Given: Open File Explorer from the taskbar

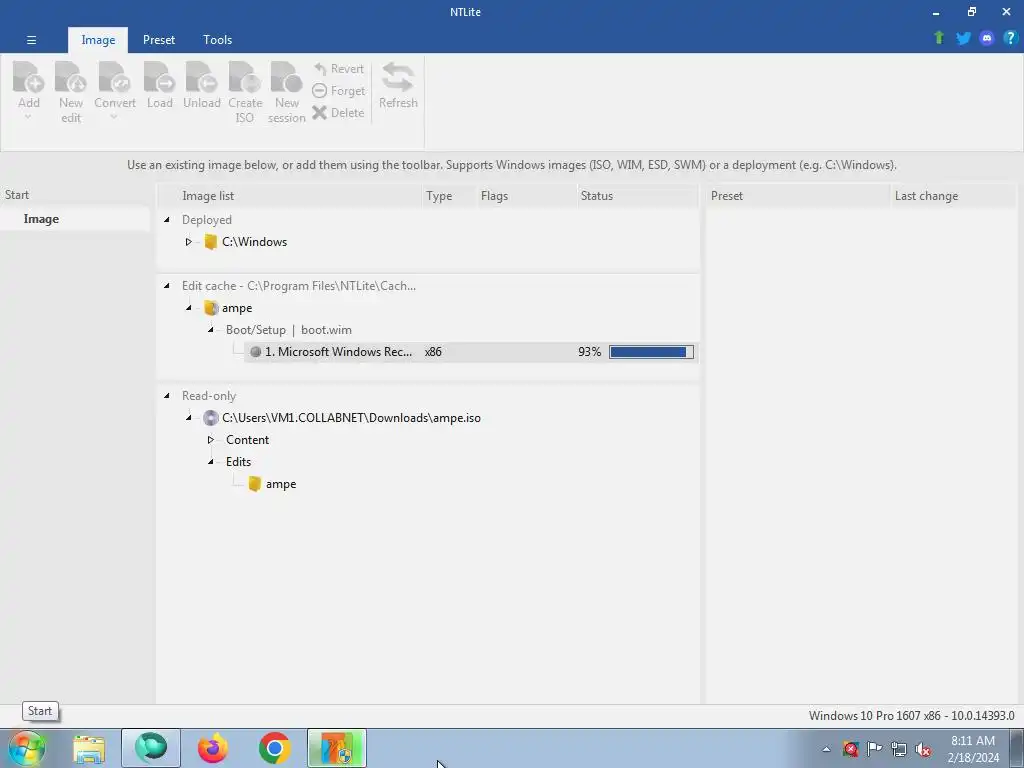Looking at the screenshot, I should click(89, 748).
